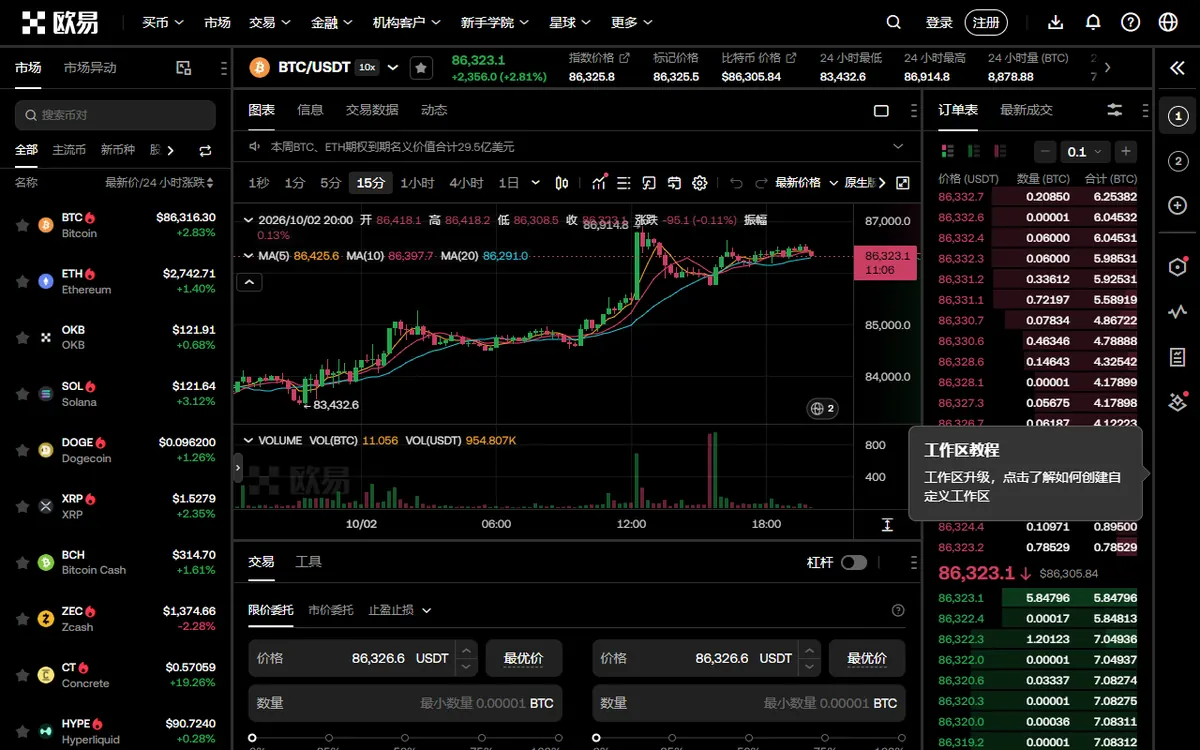This screenshot has height=750, width=1200.
Task: Click the right 最优价 button
Action: point(867,658)
